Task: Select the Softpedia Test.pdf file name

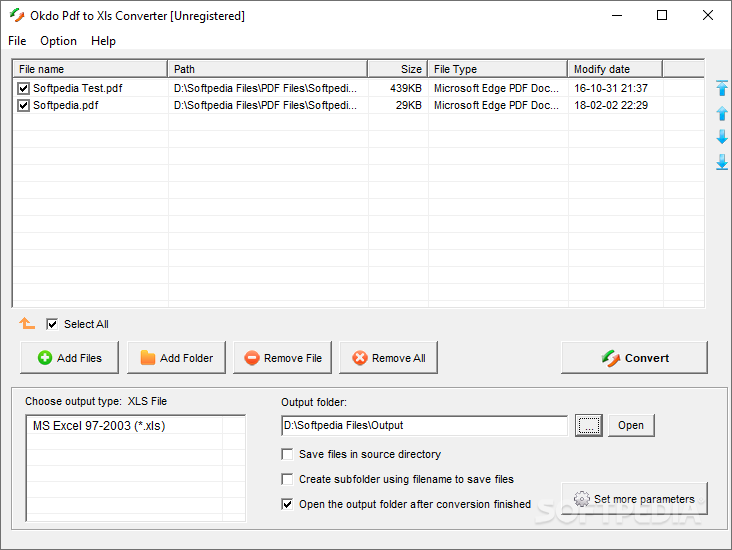Action: (77, 88)
